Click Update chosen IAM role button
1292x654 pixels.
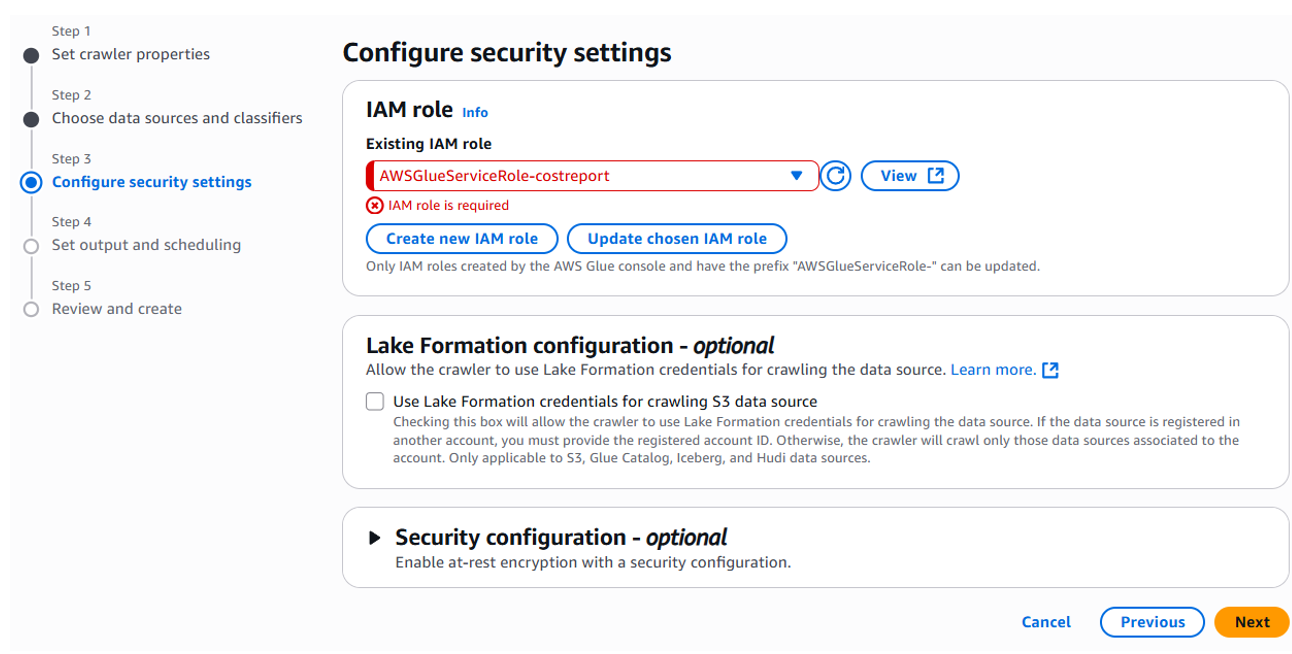point(677,239)
